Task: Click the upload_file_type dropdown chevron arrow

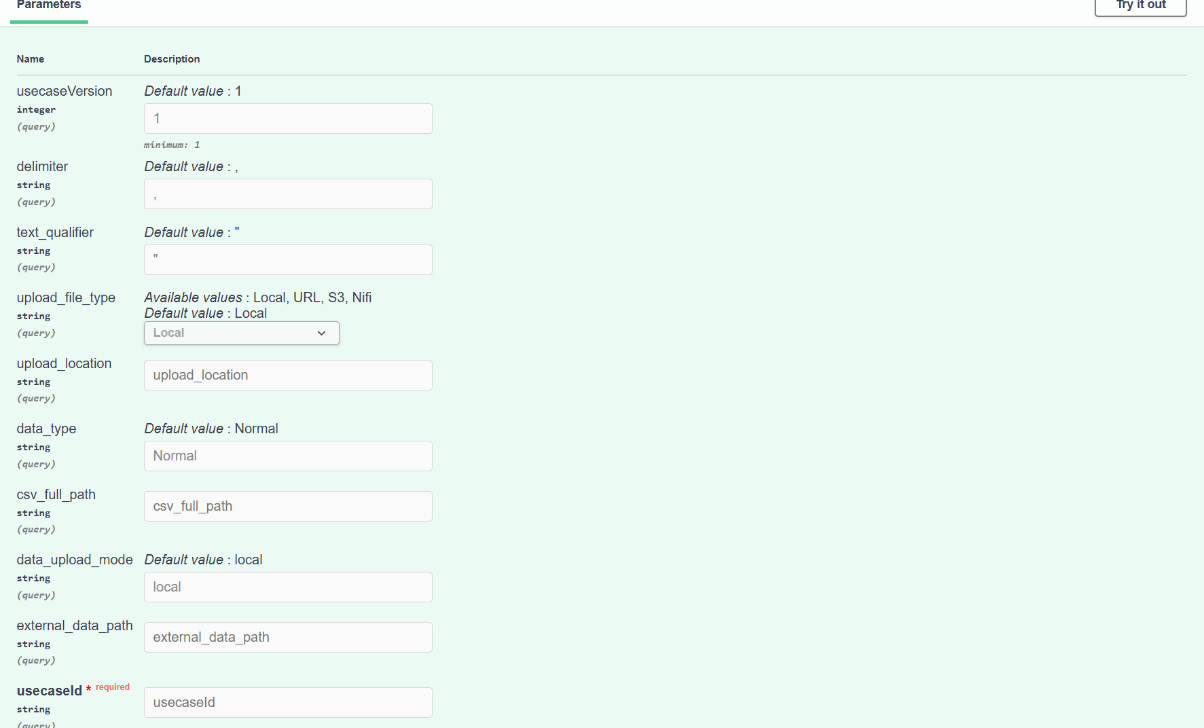Action: (x=321, y=332)
